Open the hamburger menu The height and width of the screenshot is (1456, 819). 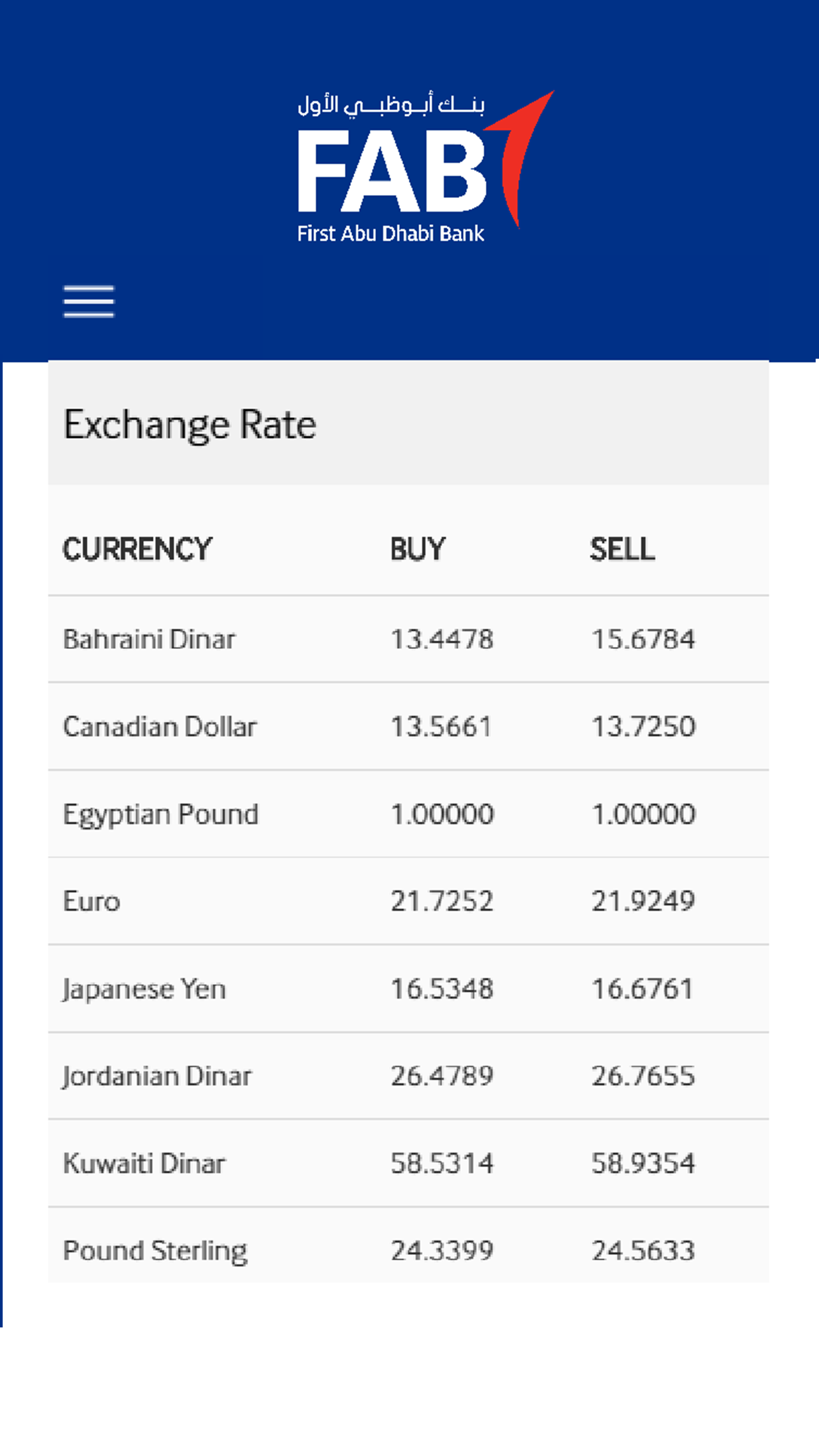click(x=89, y=301)
